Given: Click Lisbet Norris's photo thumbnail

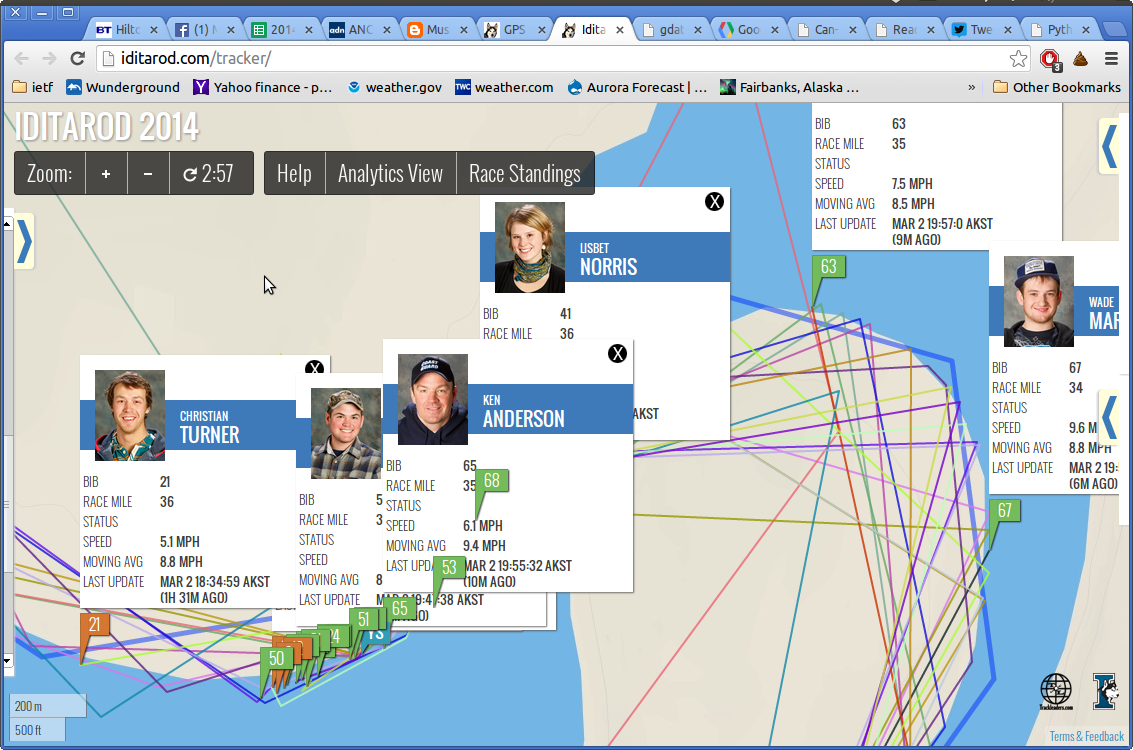Looking at the screenshot, I should coord(530,247).
